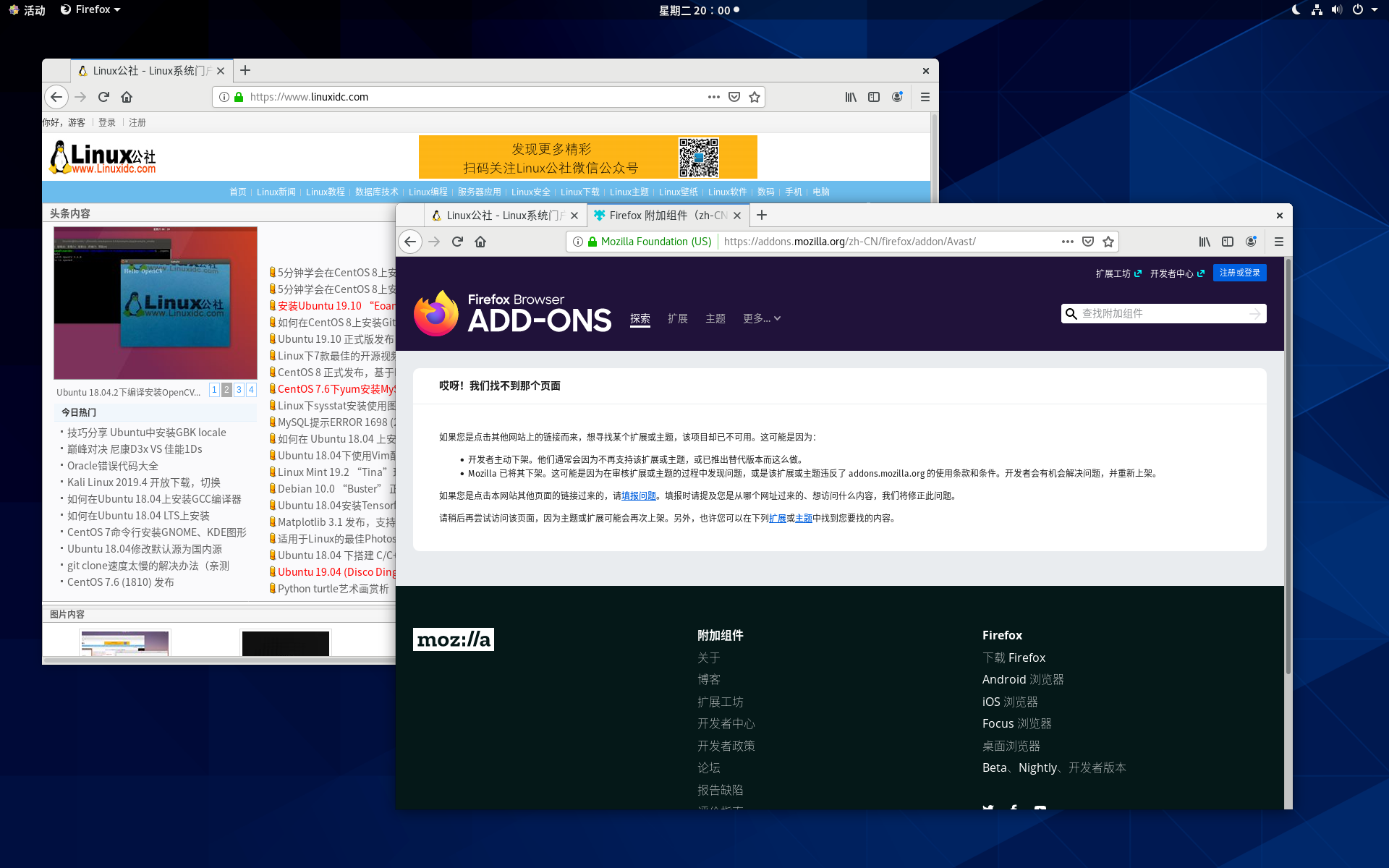Open the clock and calendar panel
Screen dimensions: 1389x868
699,10
